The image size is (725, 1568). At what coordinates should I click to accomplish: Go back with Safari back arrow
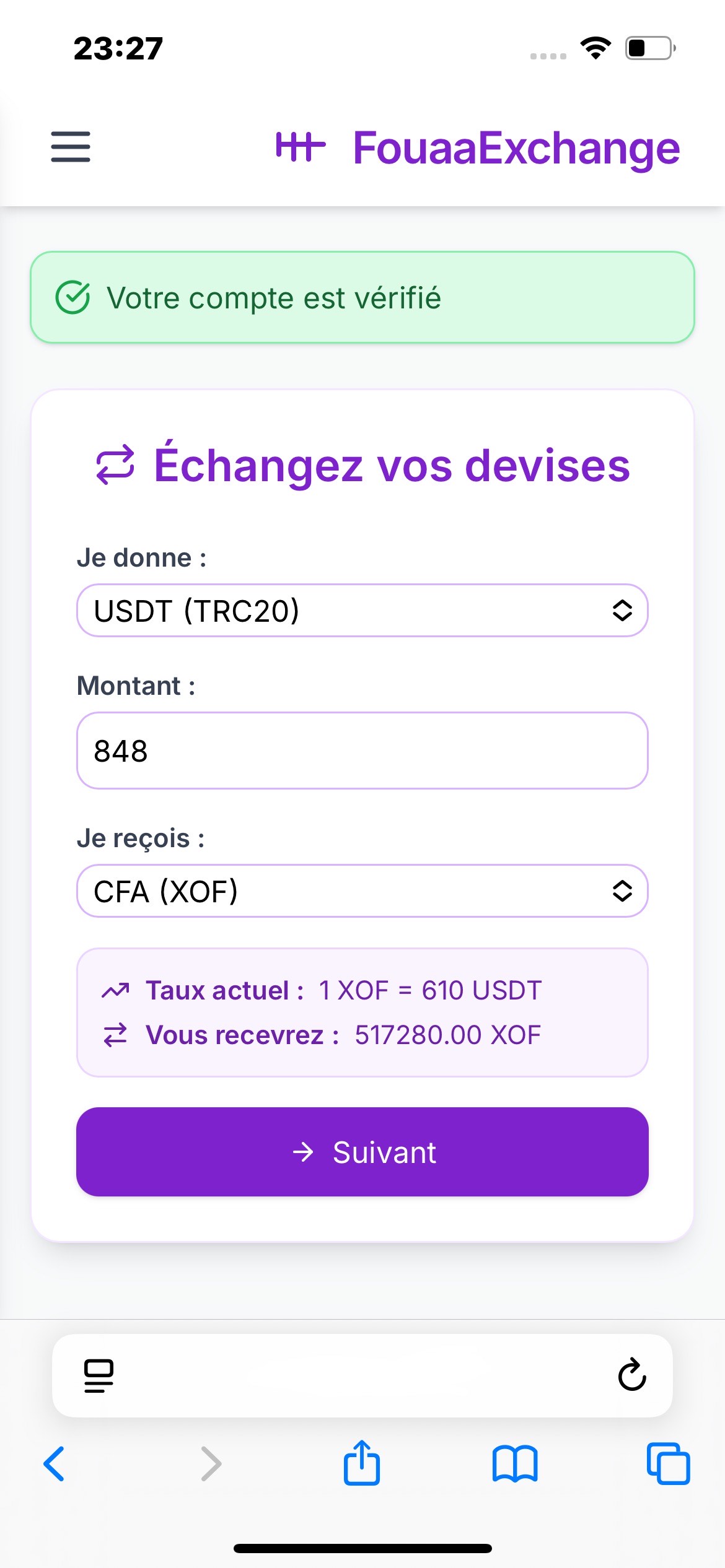(x=54, y=1463)
